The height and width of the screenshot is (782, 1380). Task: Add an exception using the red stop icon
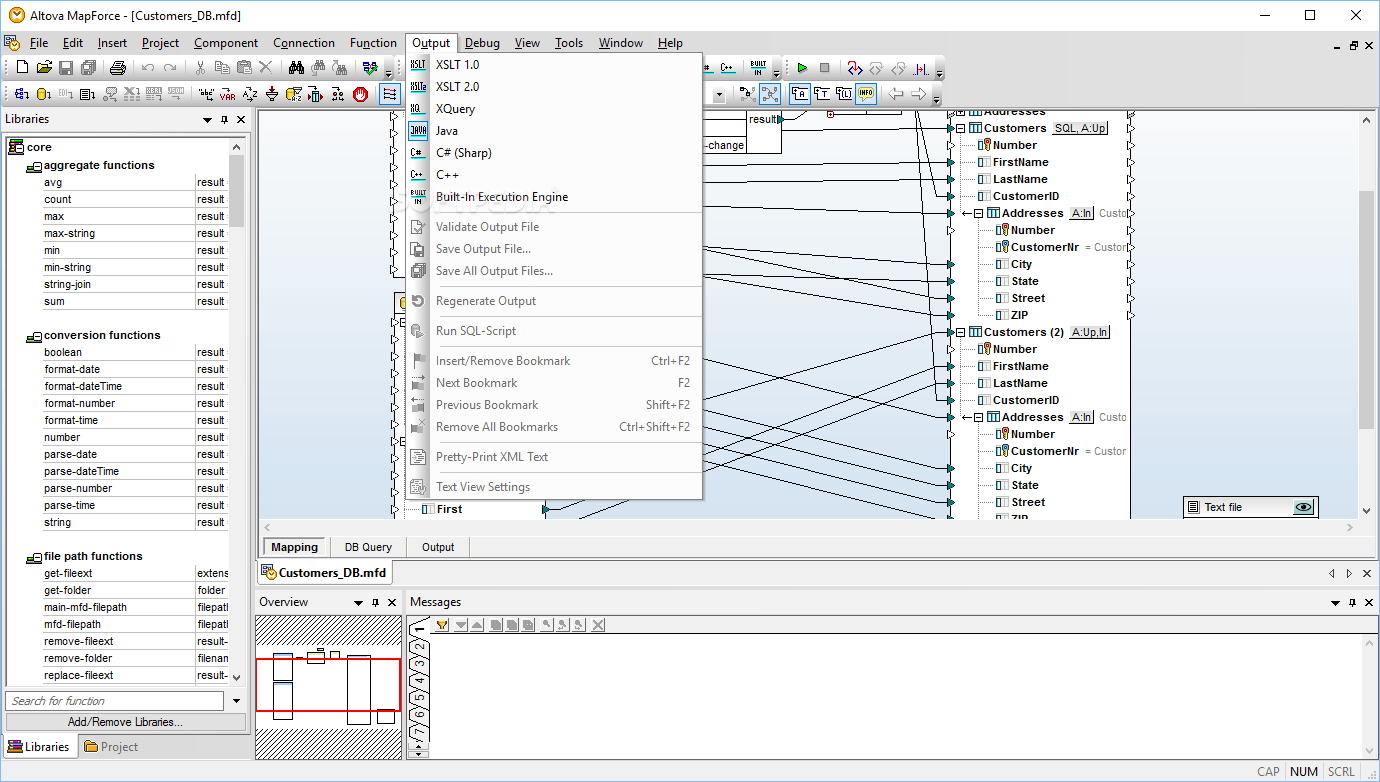[x=361, y=93]
